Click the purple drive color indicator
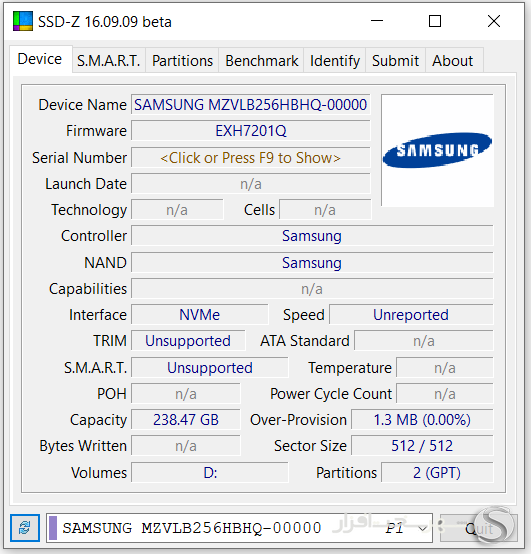This screenshot has width=531, height=554. coord(53,528)
